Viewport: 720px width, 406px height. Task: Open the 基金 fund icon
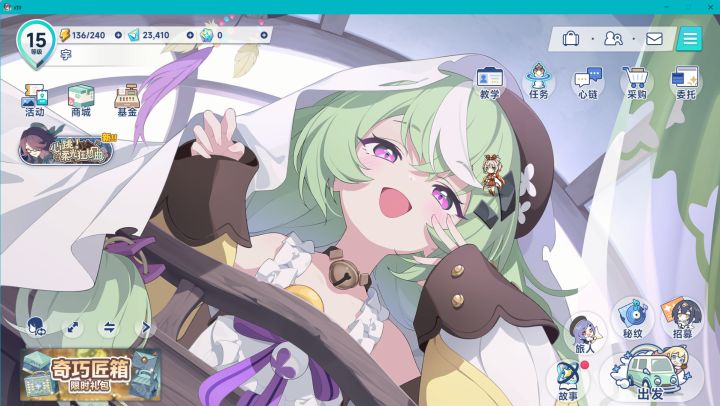(x=127, y=100)
